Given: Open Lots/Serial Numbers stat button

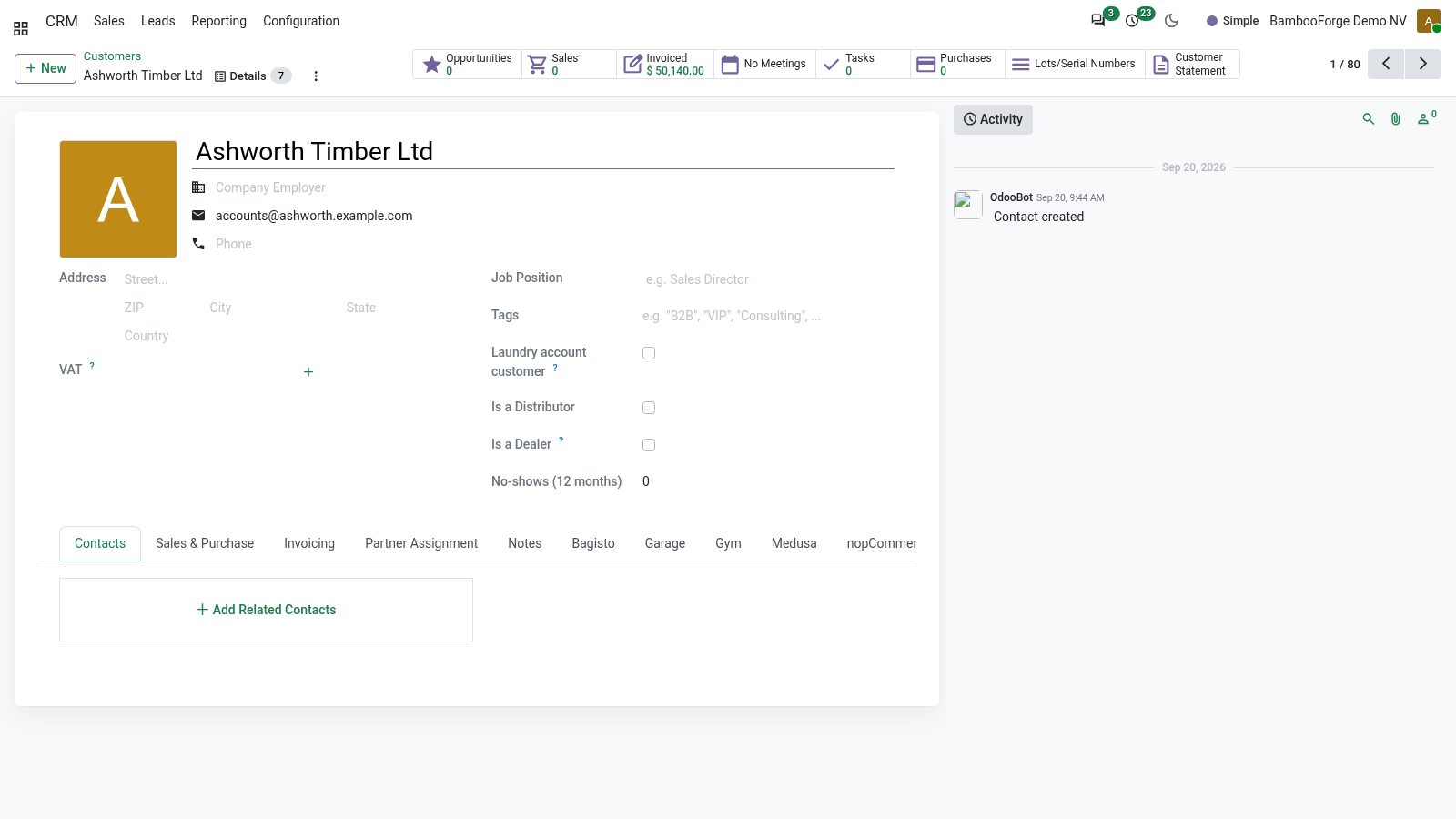Looking at the screenshot, I should pyautogui.click(x=1075, y=64).
